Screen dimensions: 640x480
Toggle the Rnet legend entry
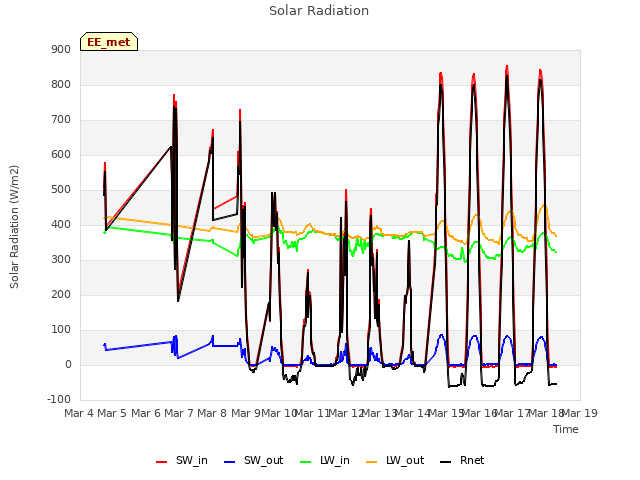point(462,461)
